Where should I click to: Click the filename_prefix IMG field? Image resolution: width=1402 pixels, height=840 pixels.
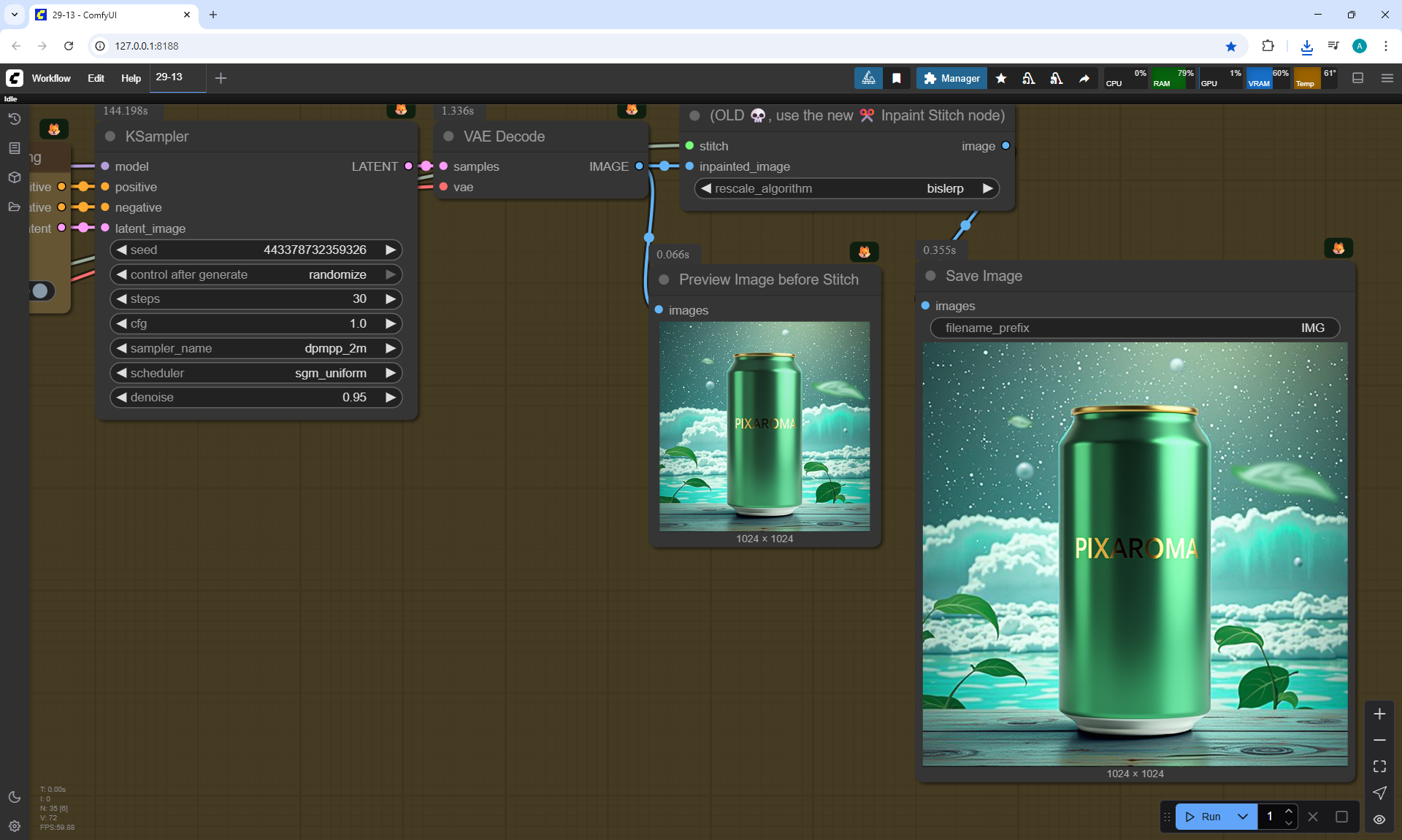pos(1134,328)
